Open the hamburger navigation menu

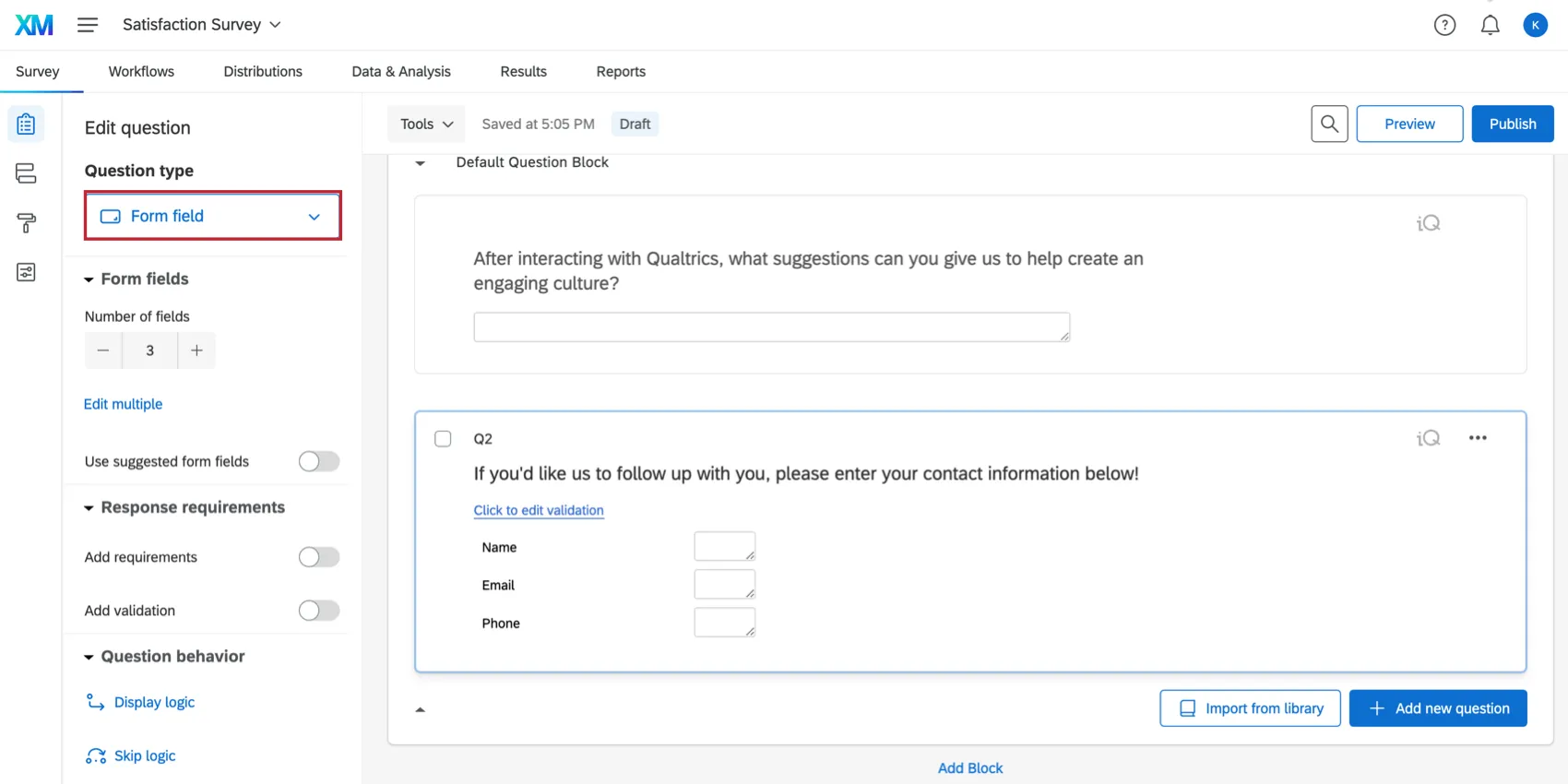pos(88,25)
